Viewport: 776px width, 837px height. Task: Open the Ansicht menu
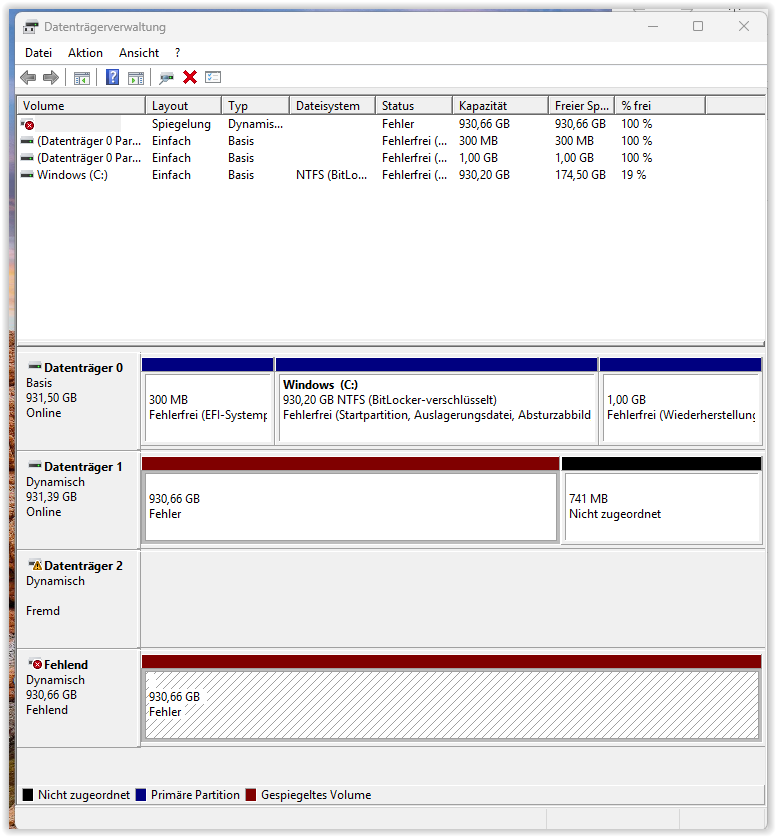[139, 53]
